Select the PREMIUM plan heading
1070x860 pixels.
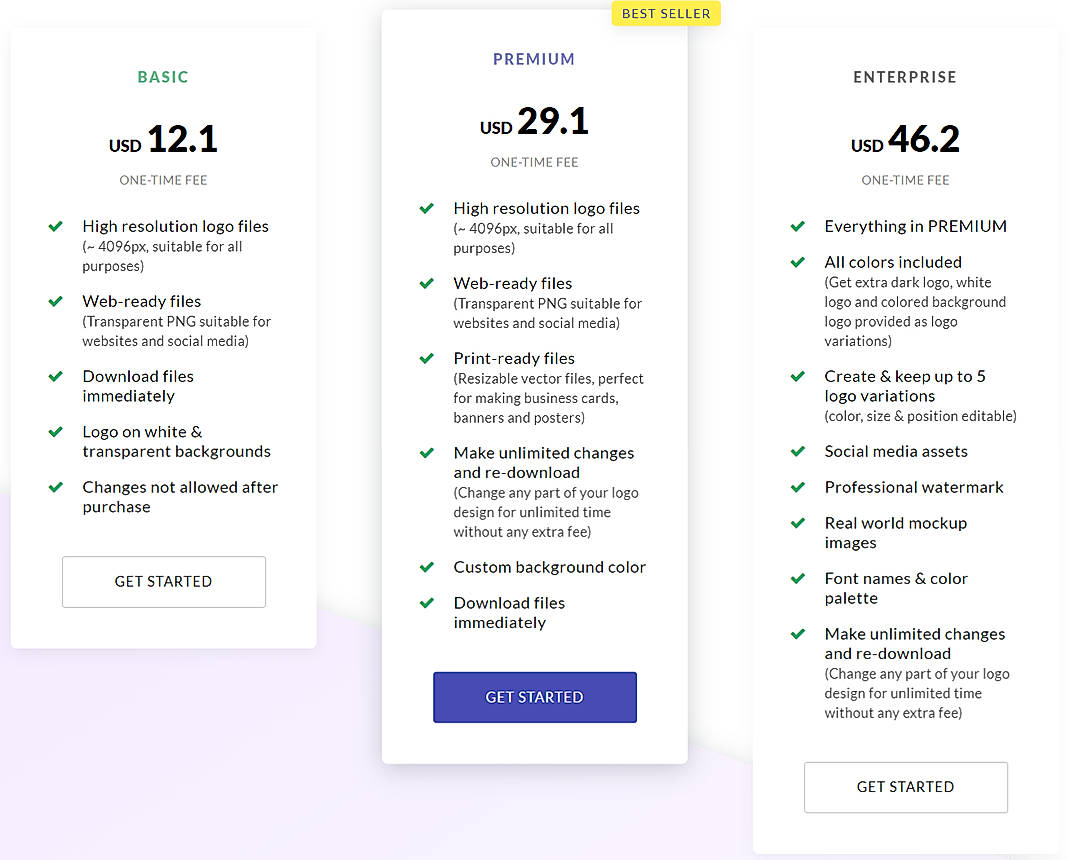pos(534,59)
